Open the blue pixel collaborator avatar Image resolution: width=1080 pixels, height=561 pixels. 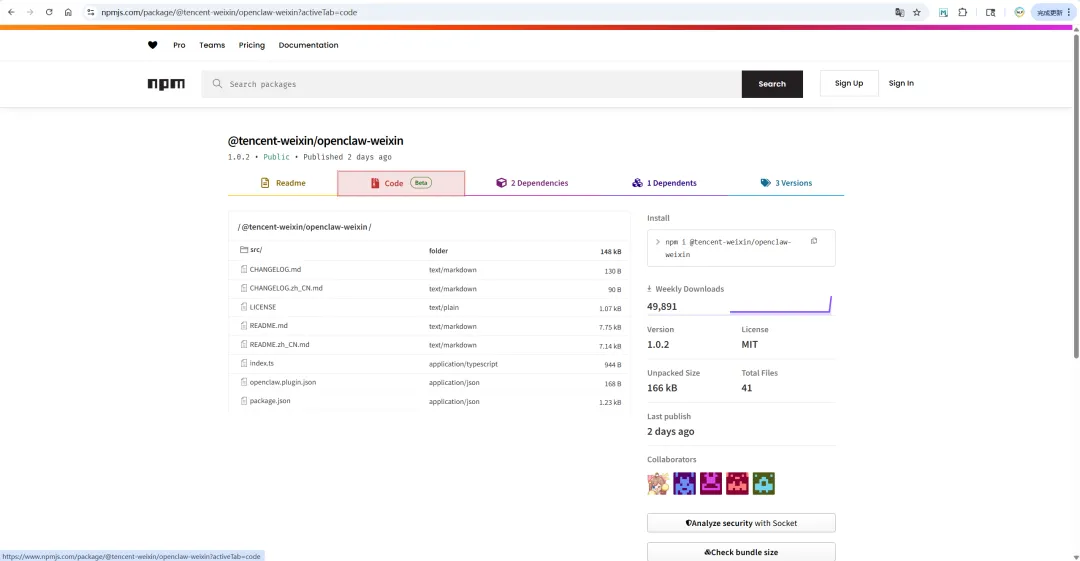coord(685,483)
